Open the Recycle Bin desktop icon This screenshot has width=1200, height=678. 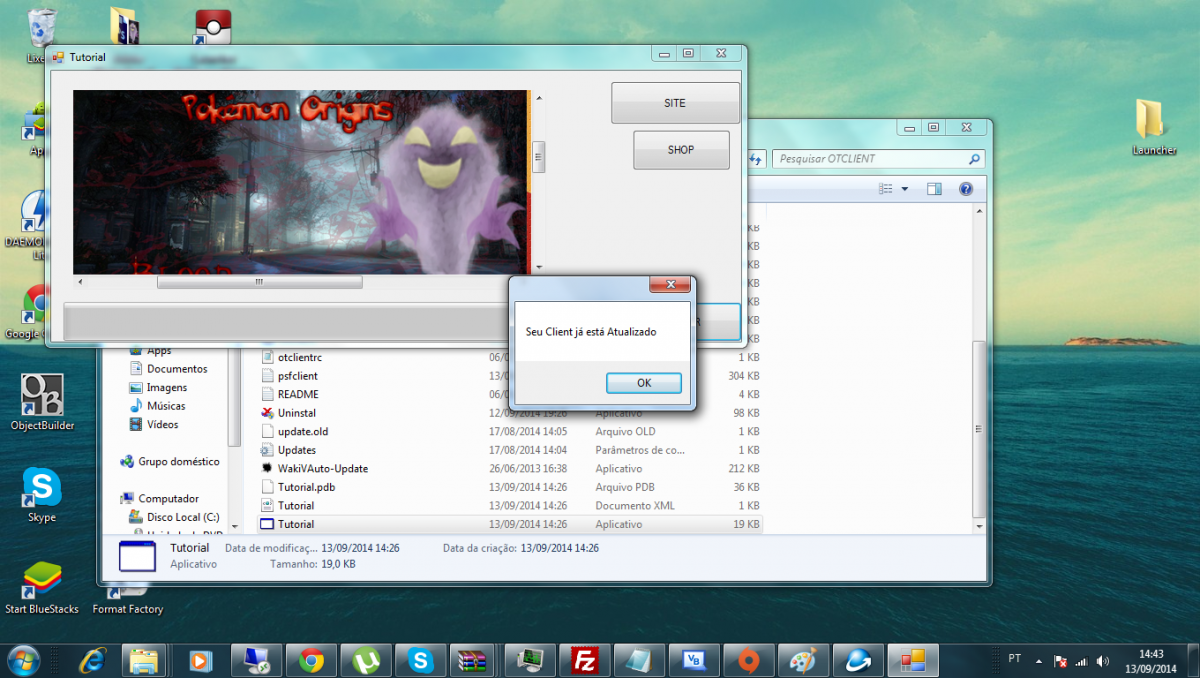[43, 26]
